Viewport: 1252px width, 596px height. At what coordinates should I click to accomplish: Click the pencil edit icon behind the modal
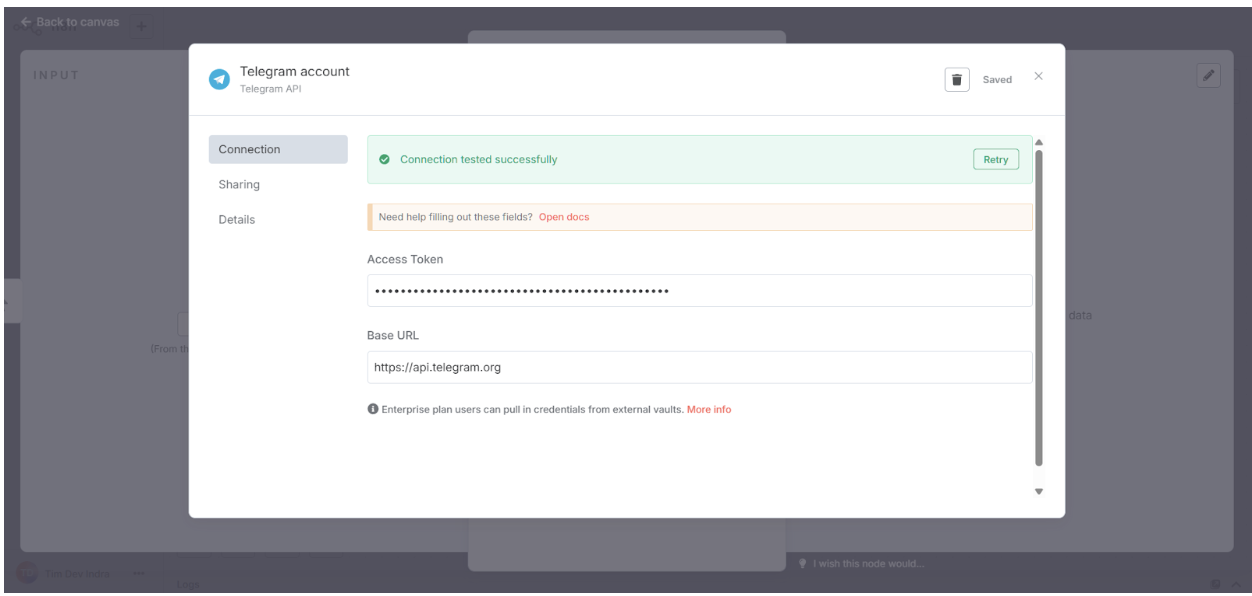tap(1209, 76)
